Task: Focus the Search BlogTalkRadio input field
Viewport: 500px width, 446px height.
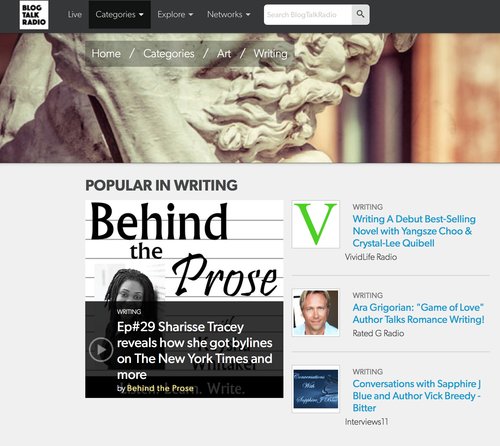Action: point(308,15)
